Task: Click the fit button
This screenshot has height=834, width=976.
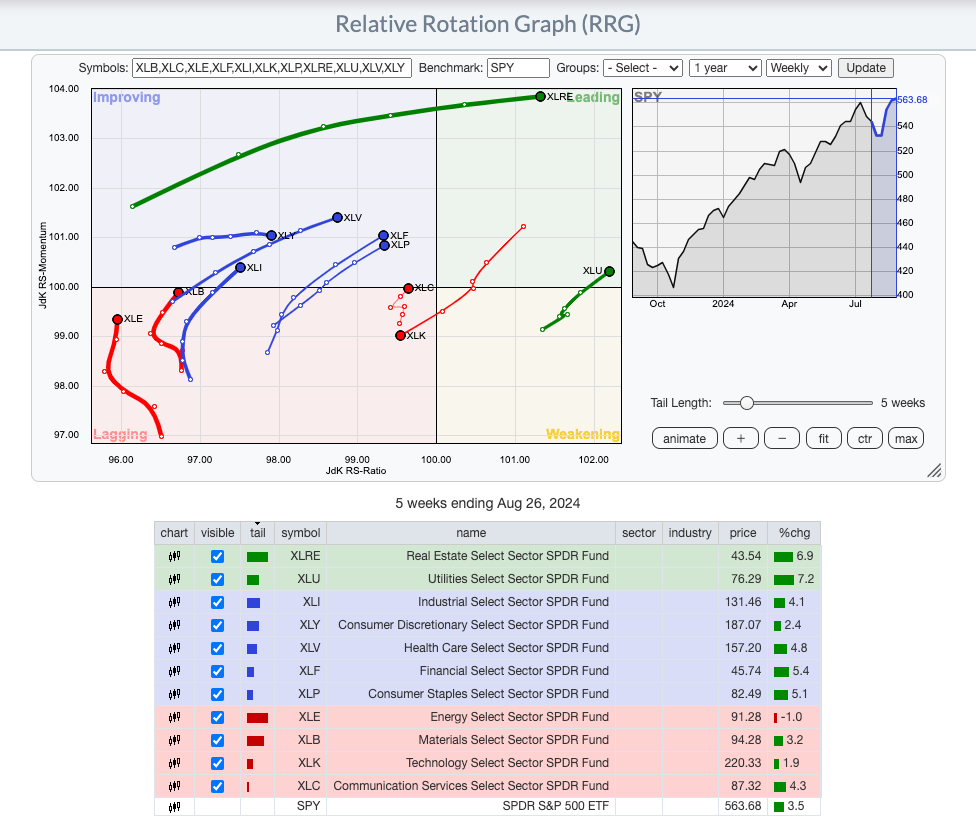Action: click(824, 438)
